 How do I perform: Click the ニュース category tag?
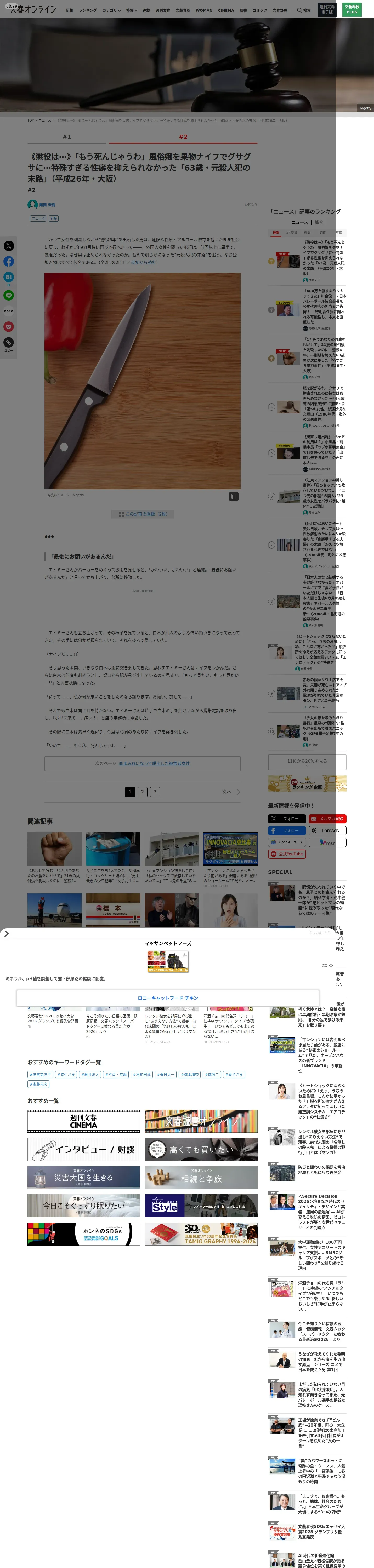38,218
